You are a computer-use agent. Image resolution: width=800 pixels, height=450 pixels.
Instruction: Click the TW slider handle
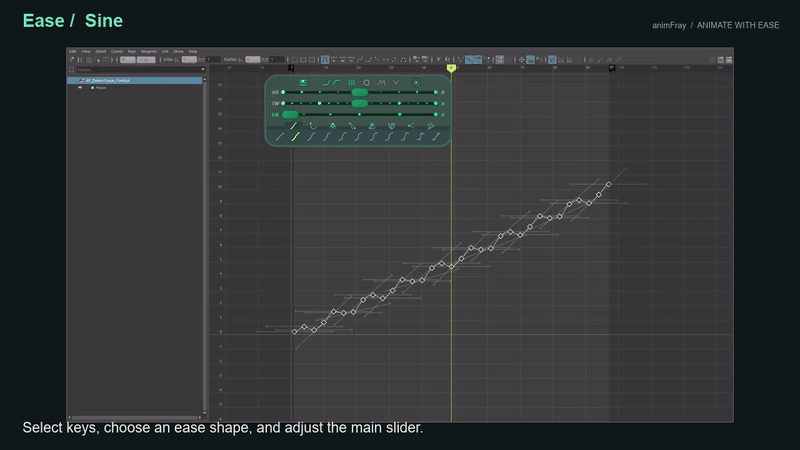[x=360, y=104]
